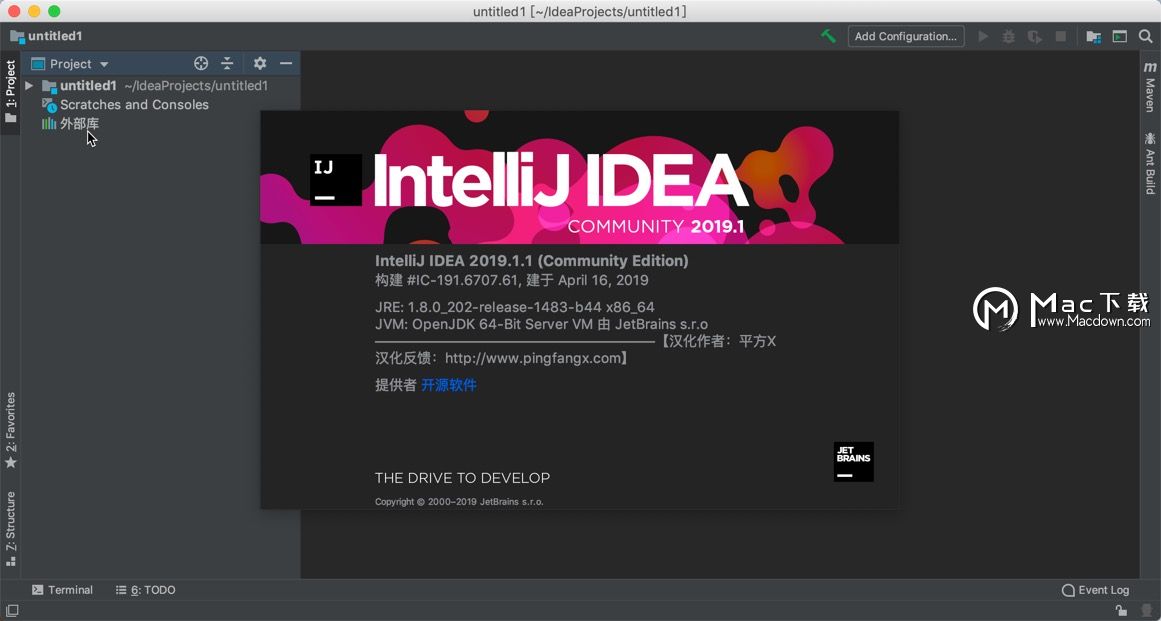Click the Copyright 2000–2019 JetBrains line
The width and height of the screenshot is (1161, 621).
(459, 502)
